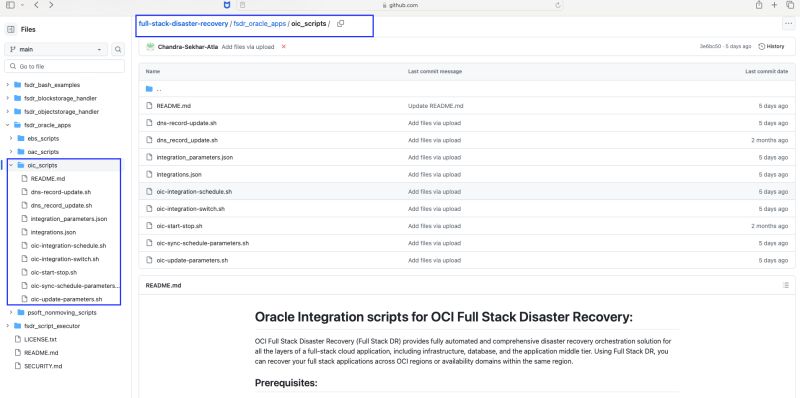
Task: Click the Last commit date column header
Action: (x=766, y=71)
